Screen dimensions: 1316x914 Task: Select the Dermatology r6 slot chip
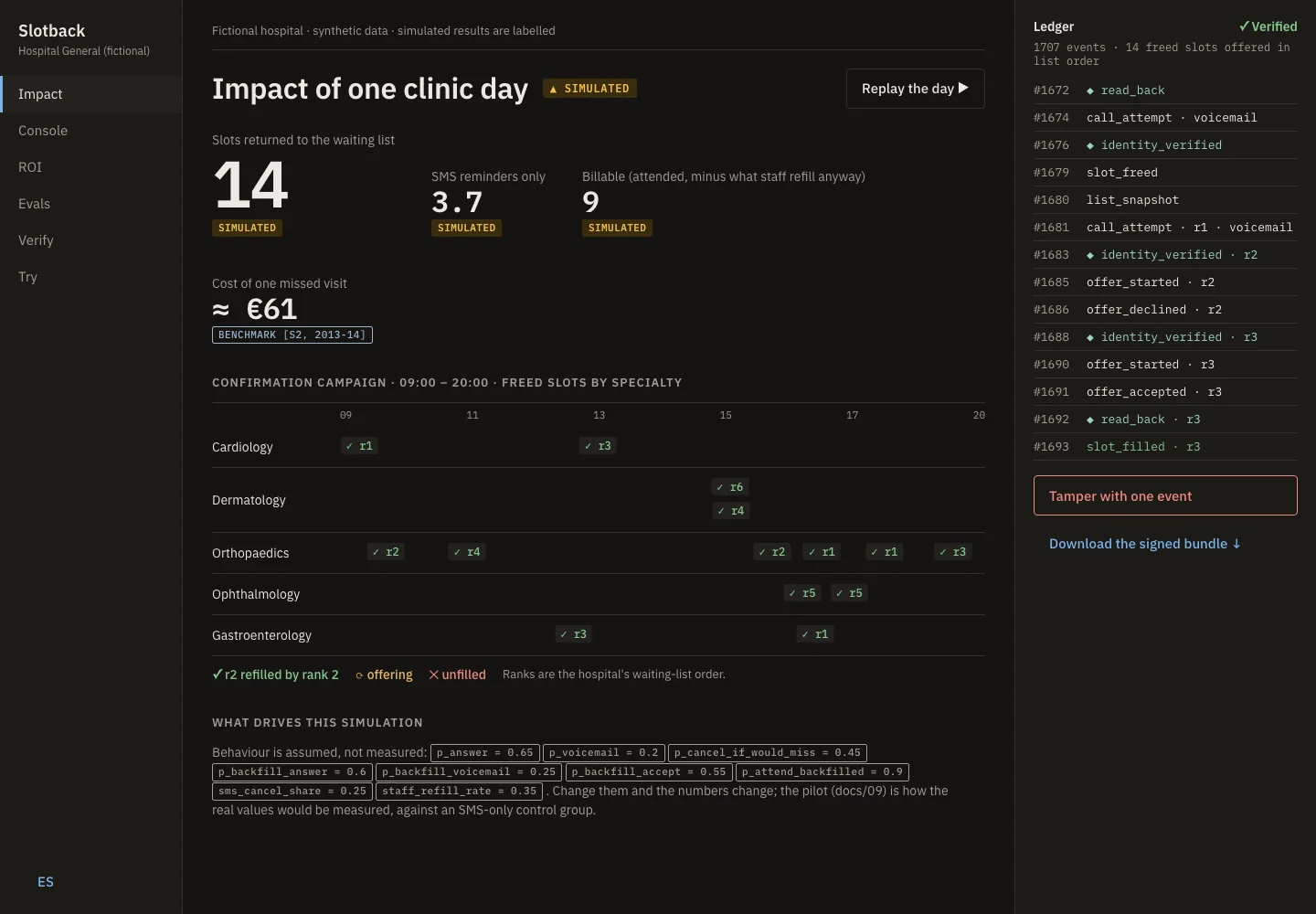[x=730, y=487]
